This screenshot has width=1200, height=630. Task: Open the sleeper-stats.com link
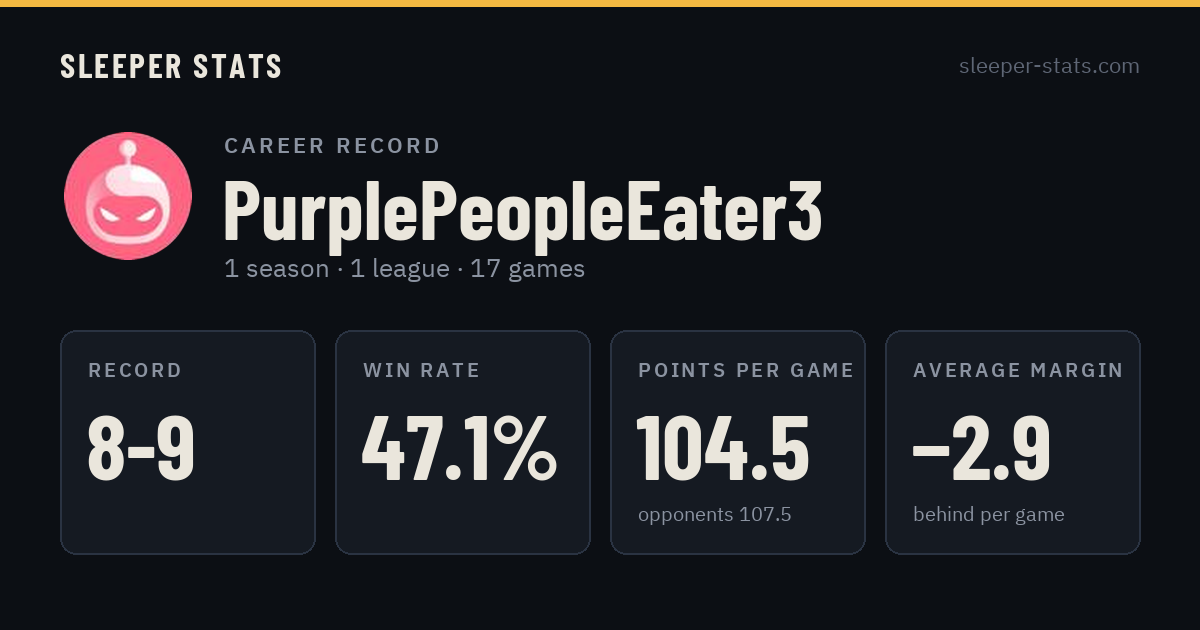click(1049, 66)
